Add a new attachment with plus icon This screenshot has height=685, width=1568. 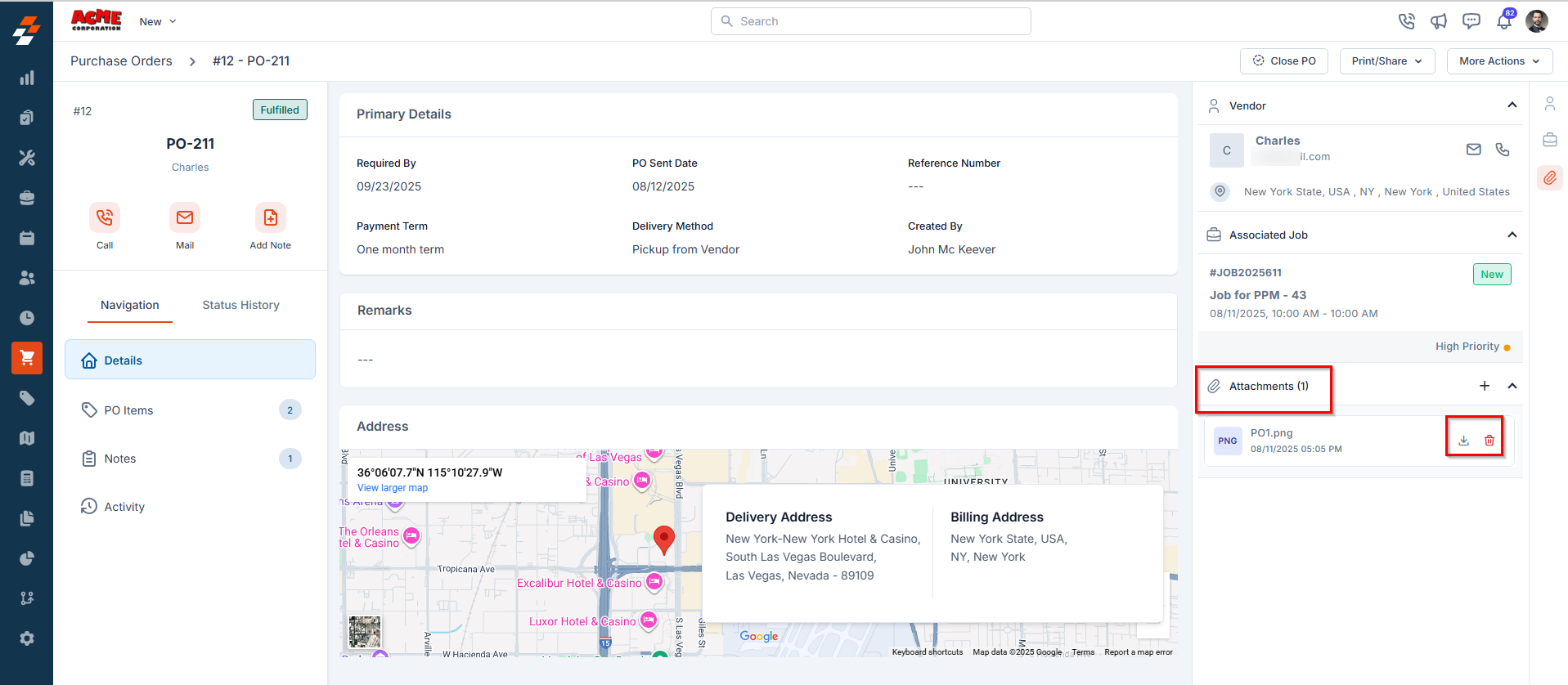pyautogui.click(x=1484, y=386)
